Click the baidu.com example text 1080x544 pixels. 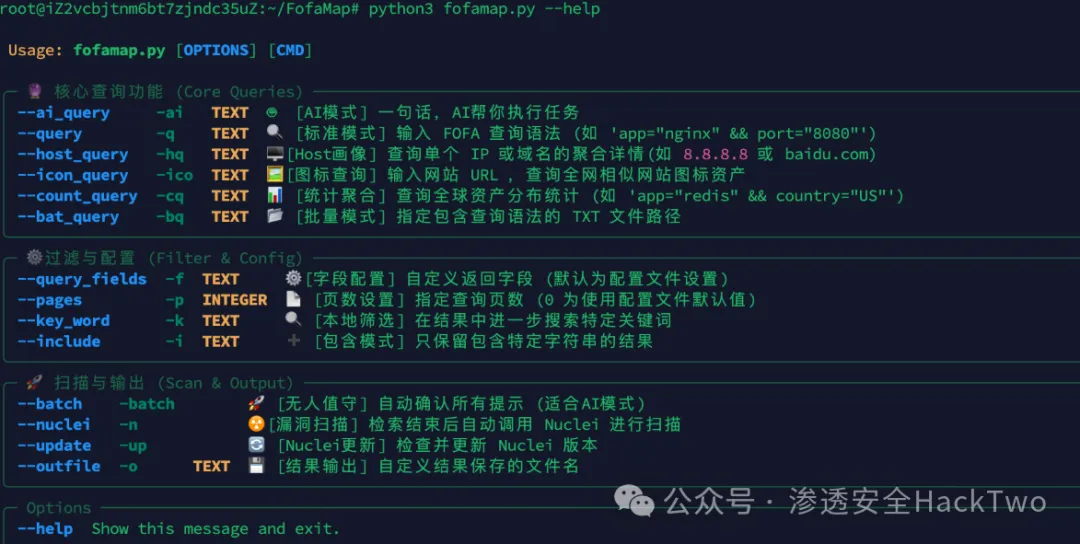(830, 154)
